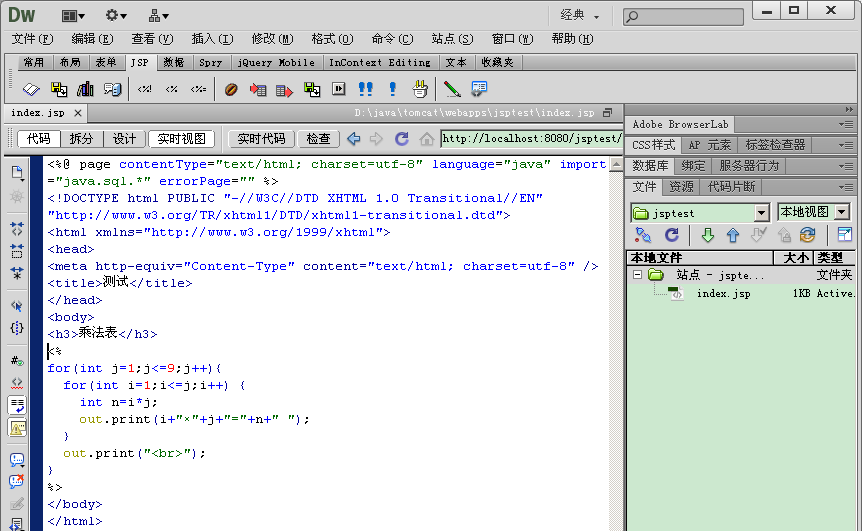Toggle line numbers with the # icon
This screenshot has width=862, height=531.
[x=17, y=361]
